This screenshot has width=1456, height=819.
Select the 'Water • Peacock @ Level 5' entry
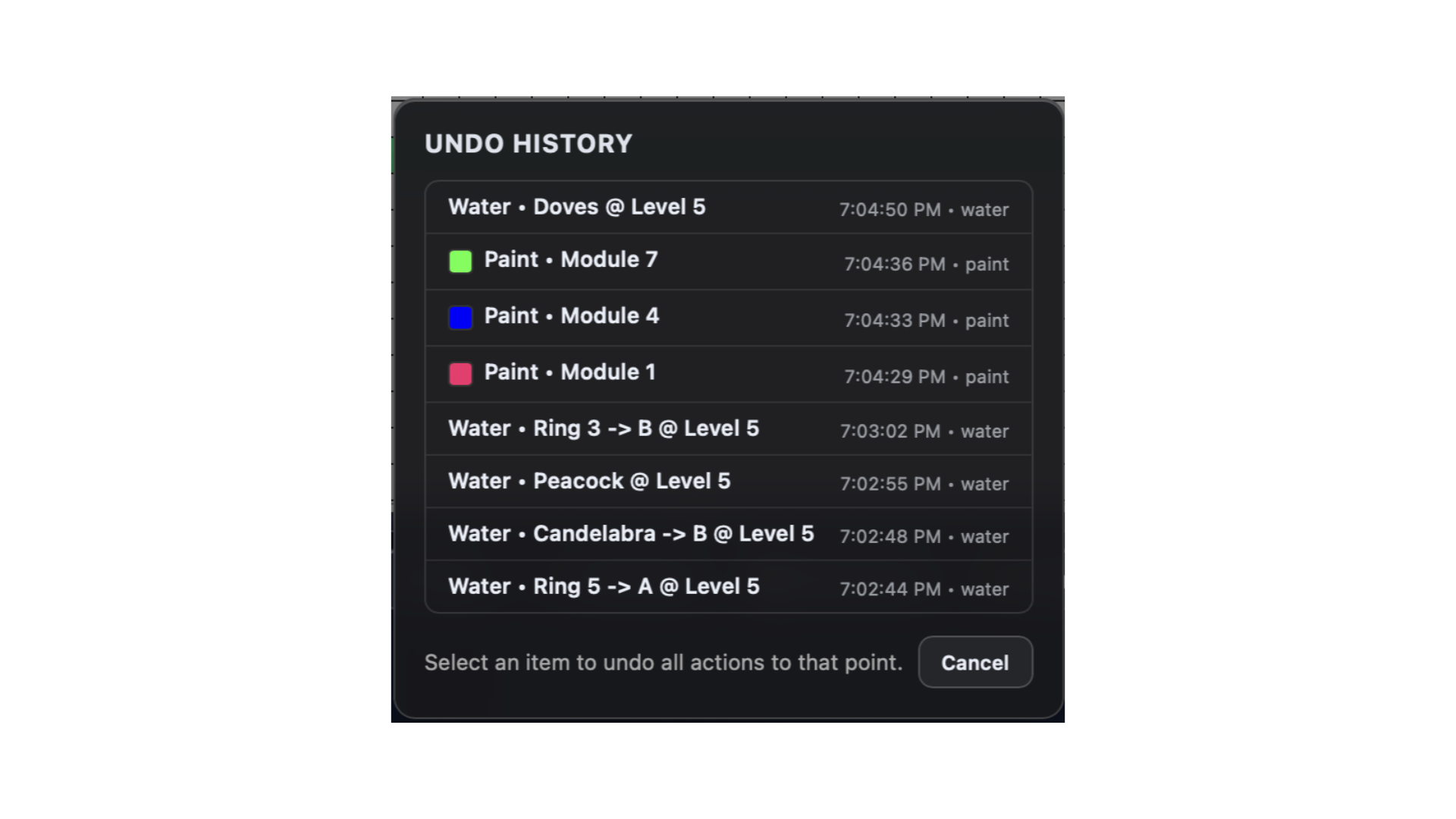tap(589, 481)
